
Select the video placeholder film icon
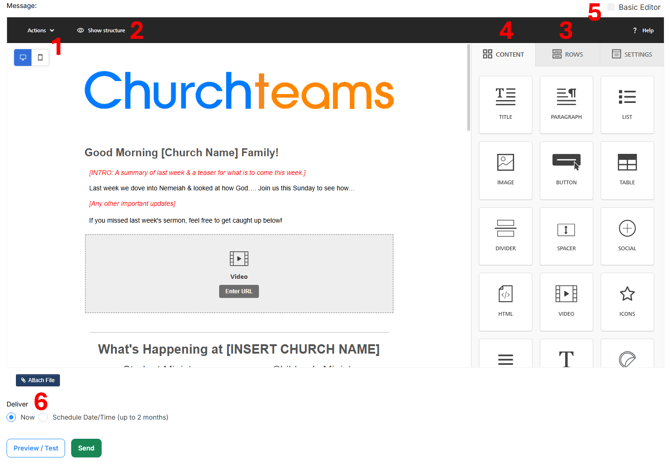coord(239,258)
